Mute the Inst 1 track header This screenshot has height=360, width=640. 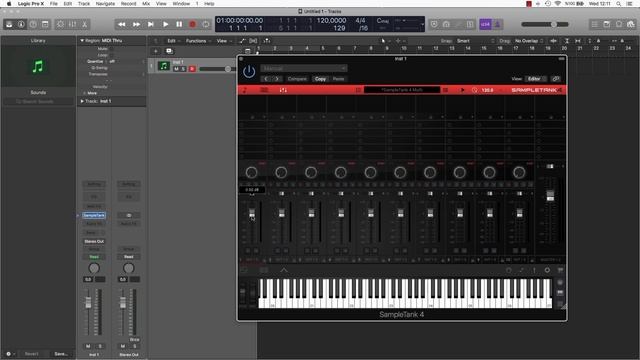pos(177,69)
